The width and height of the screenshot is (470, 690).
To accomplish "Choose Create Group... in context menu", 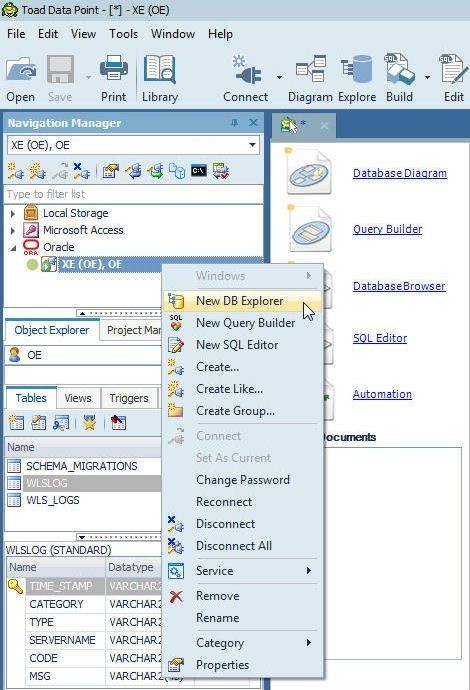I will 242,411.
